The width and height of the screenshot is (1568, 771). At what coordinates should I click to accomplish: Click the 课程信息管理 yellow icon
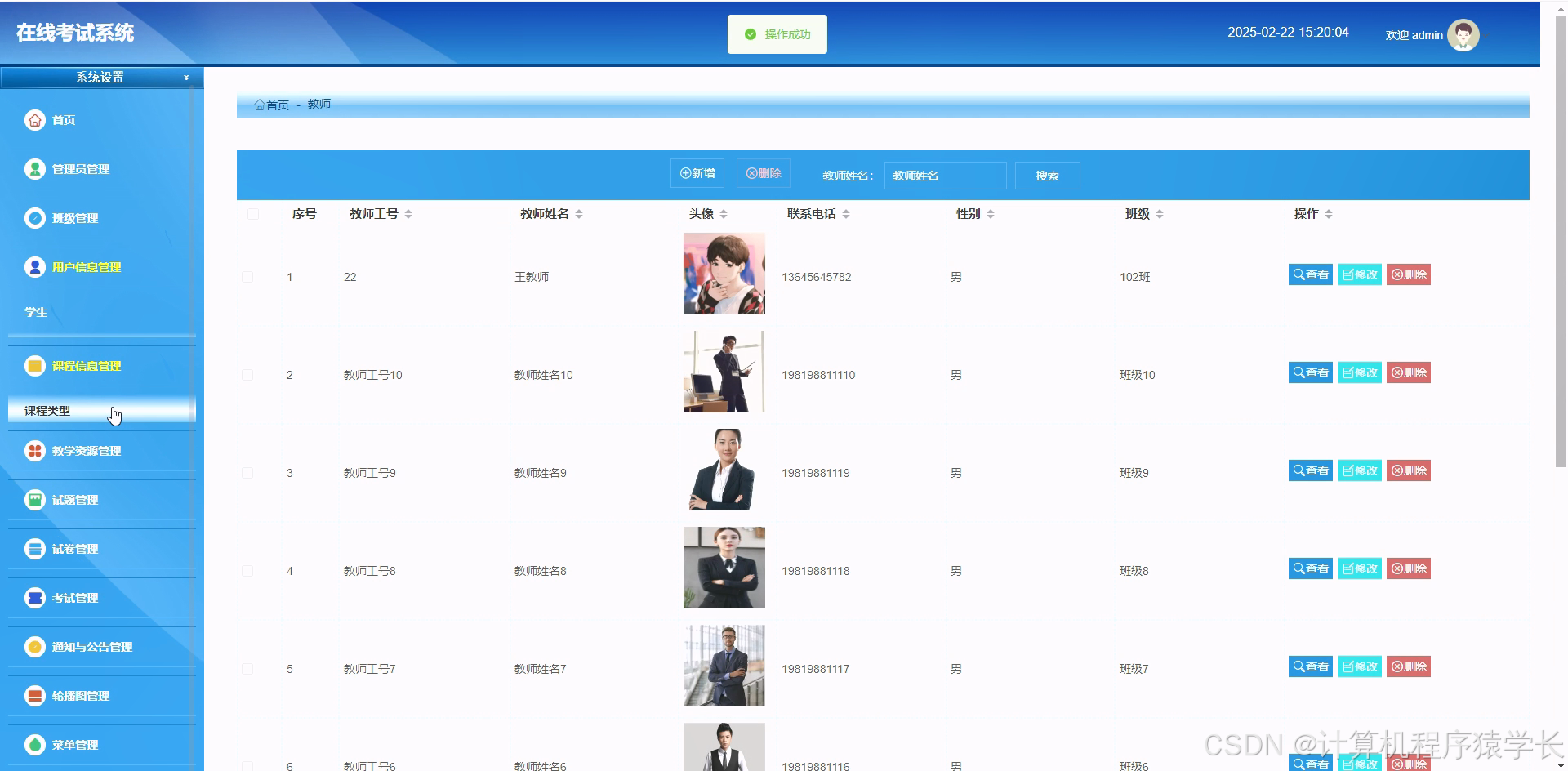click(34, 366)
